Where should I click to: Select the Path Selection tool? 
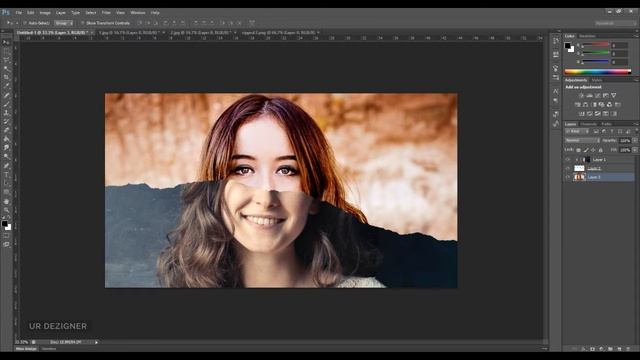click(x=6, y=183)
